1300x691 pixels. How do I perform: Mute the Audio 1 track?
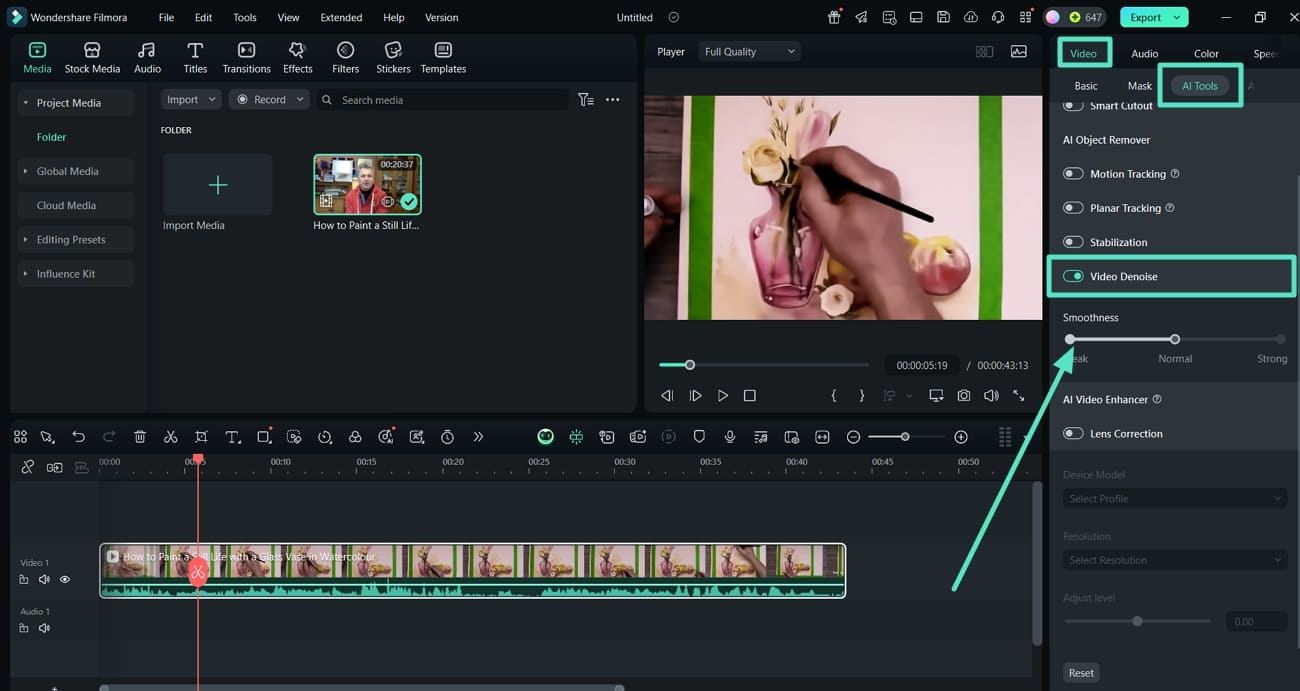44,628
